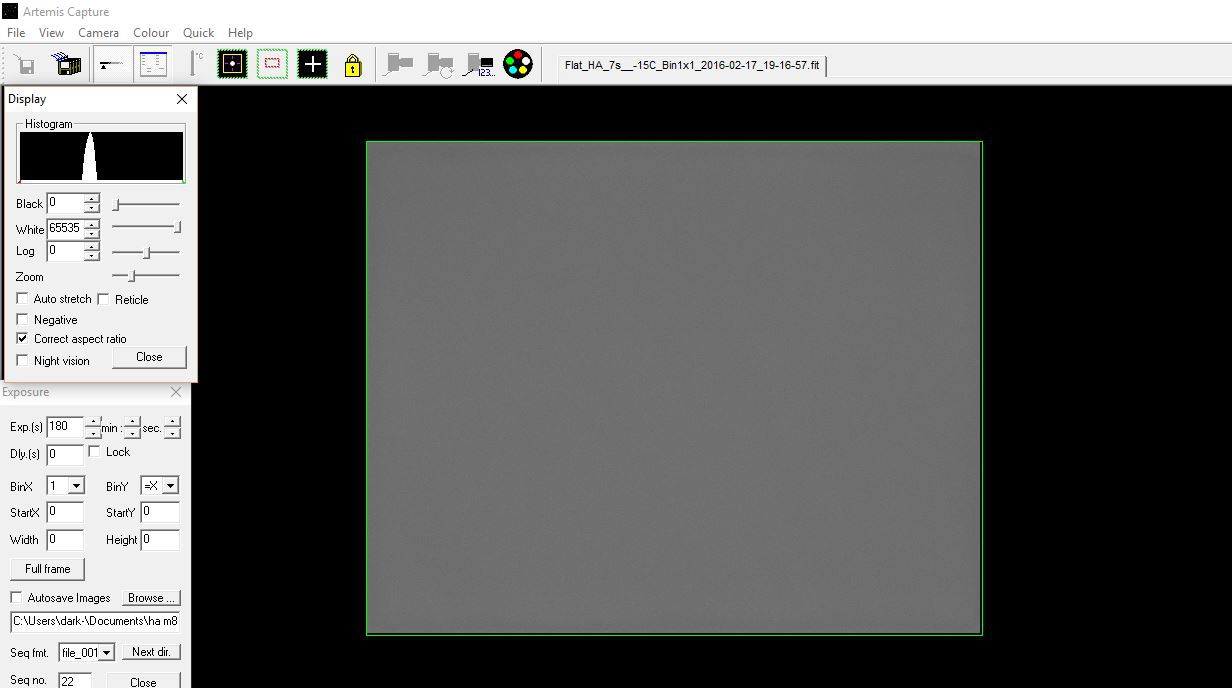Click the Height input field
The image size is (1232, 688).
click(x=160, y=540)
